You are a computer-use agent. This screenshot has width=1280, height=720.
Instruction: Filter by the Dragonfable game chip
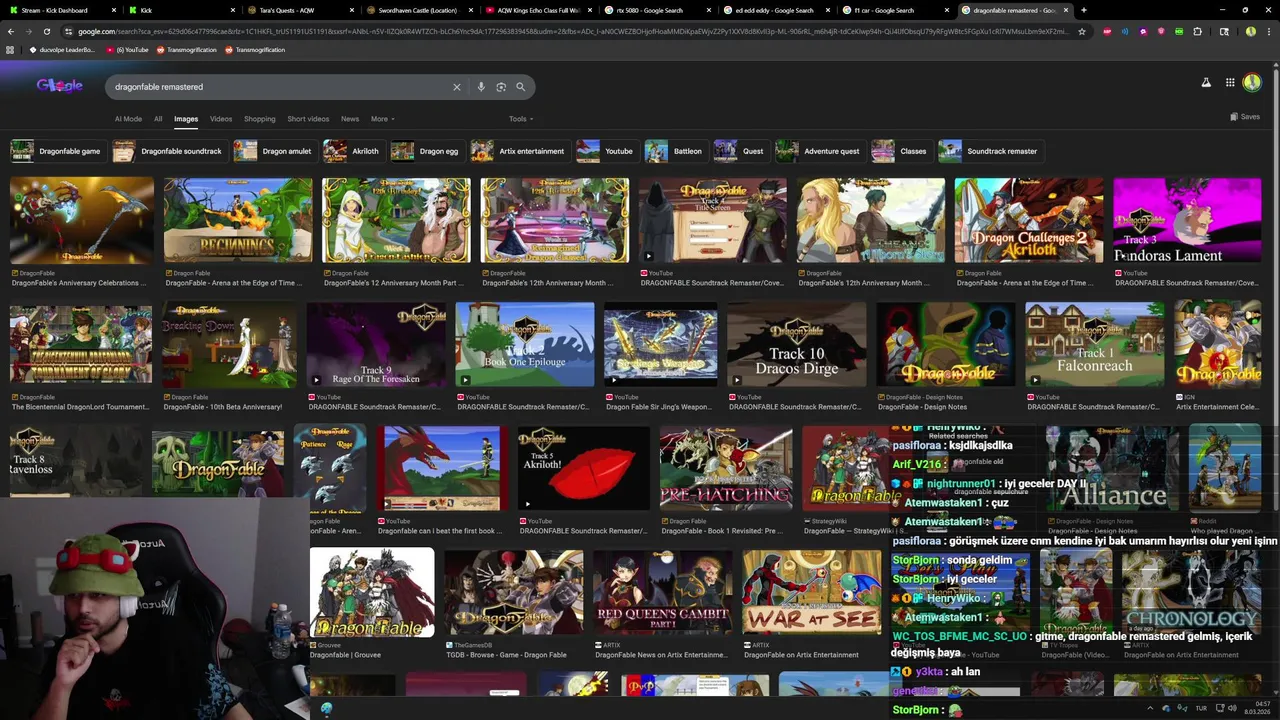tap(56, 151)
